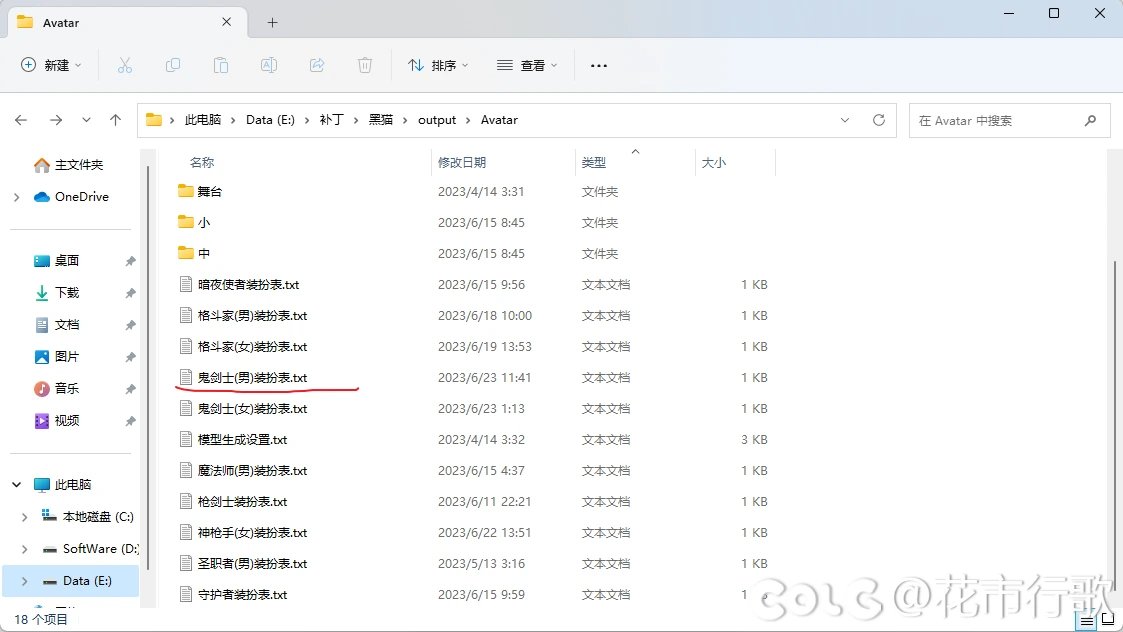Collapse the 此电脑 tree node

tap(16, 485)
